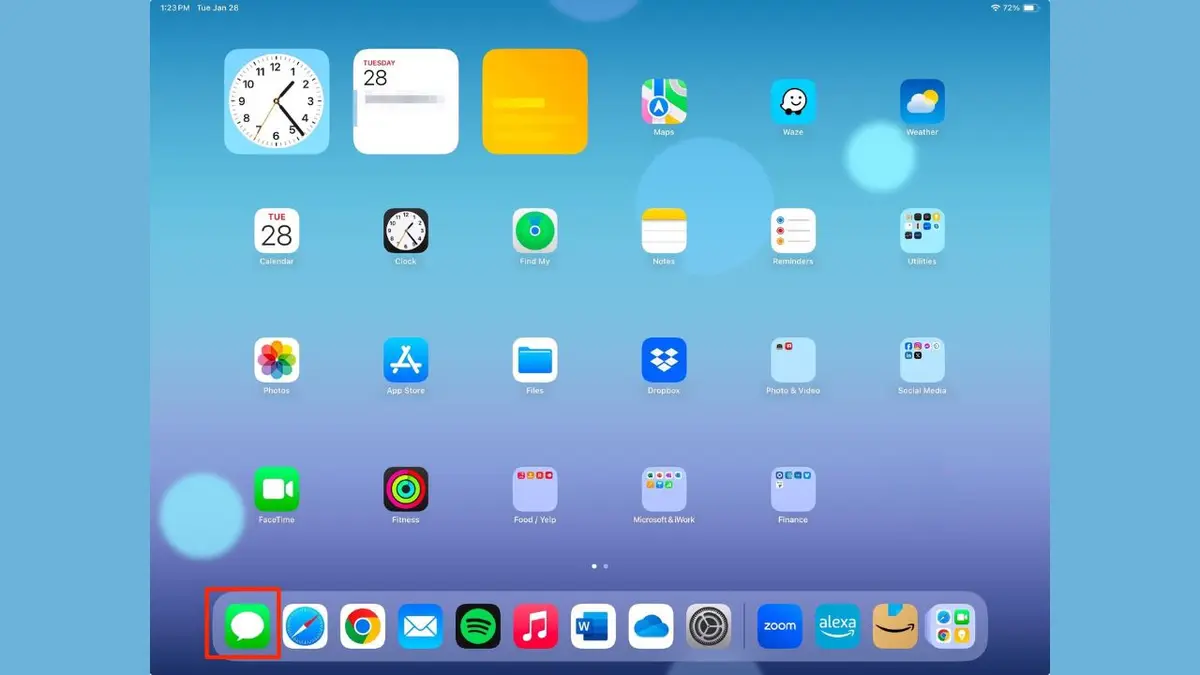Screen dimensions: 1200x675
Task: Launch the Photos app
Action: click(x=276, y=360)
